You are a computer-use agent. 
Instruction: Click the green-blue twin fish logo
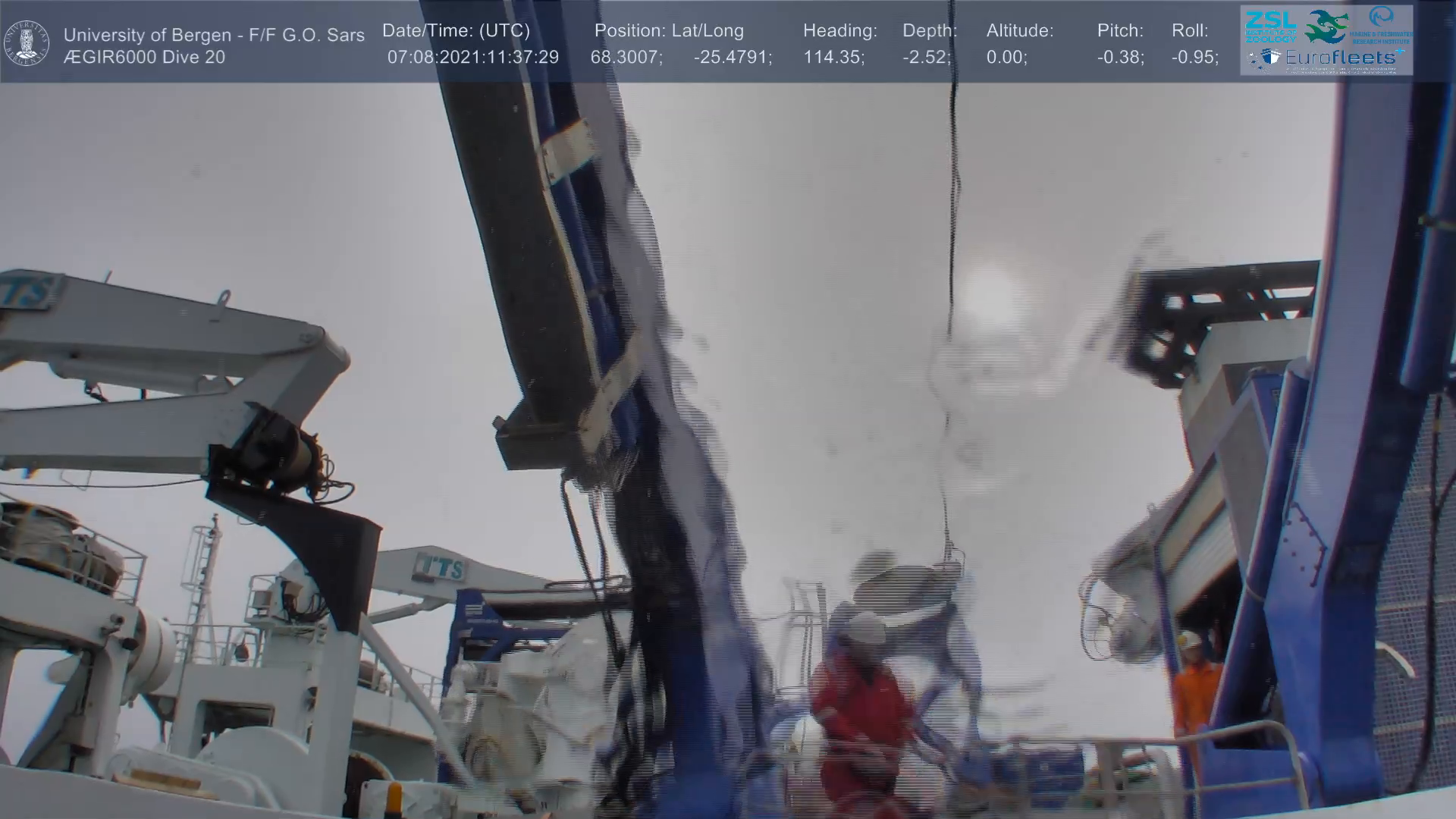(1327, 27)
